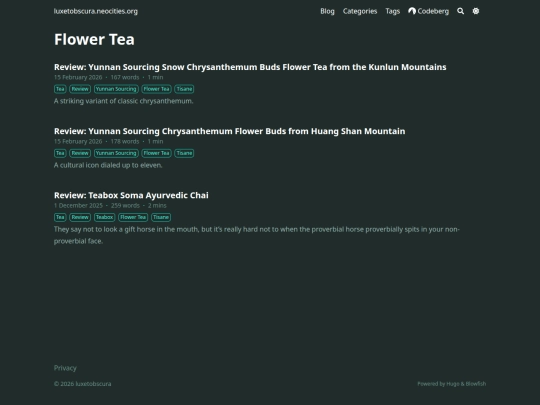This screenshot has height=405, width=540.
Task: Click summary 'A cultural icon dialed up to eleven.'
Action: (x=108, y=165)
